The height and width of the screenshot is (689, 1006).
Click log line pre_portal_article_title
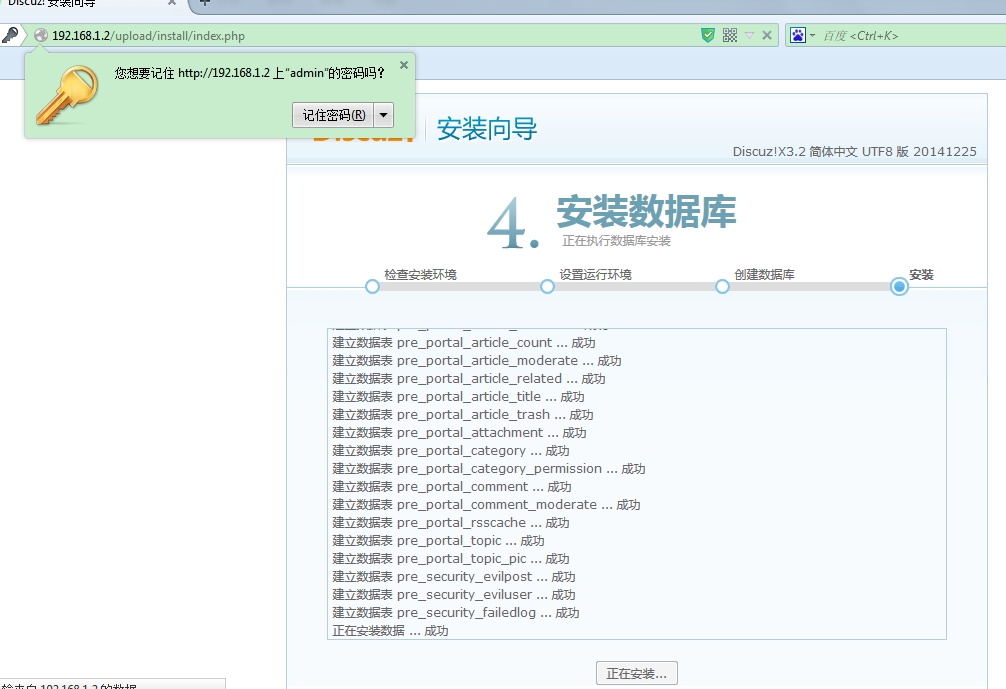(458, 396)
